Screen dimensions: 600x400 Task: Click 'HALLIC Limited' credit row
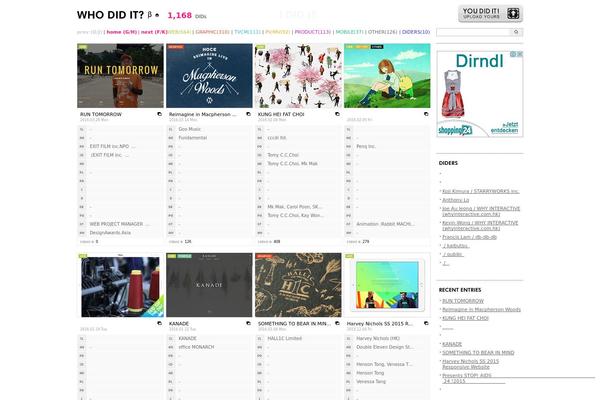point(285,339)
